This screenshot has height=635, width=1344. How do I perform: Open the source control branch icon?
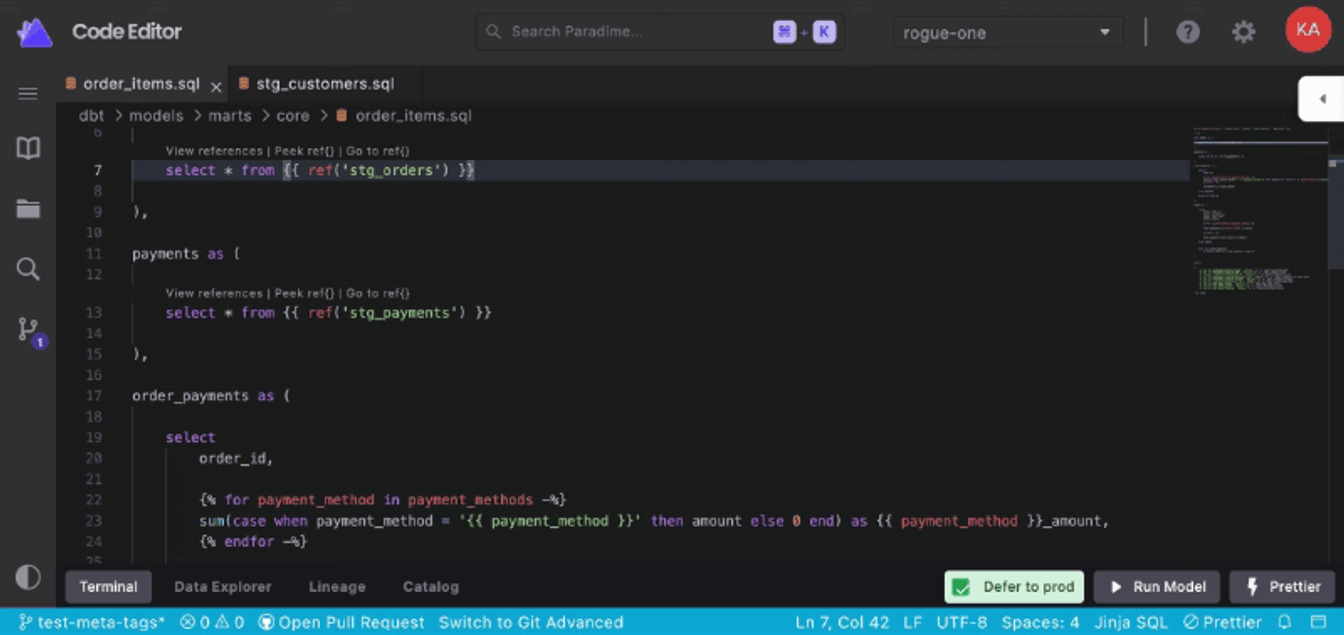coord(28,329)
